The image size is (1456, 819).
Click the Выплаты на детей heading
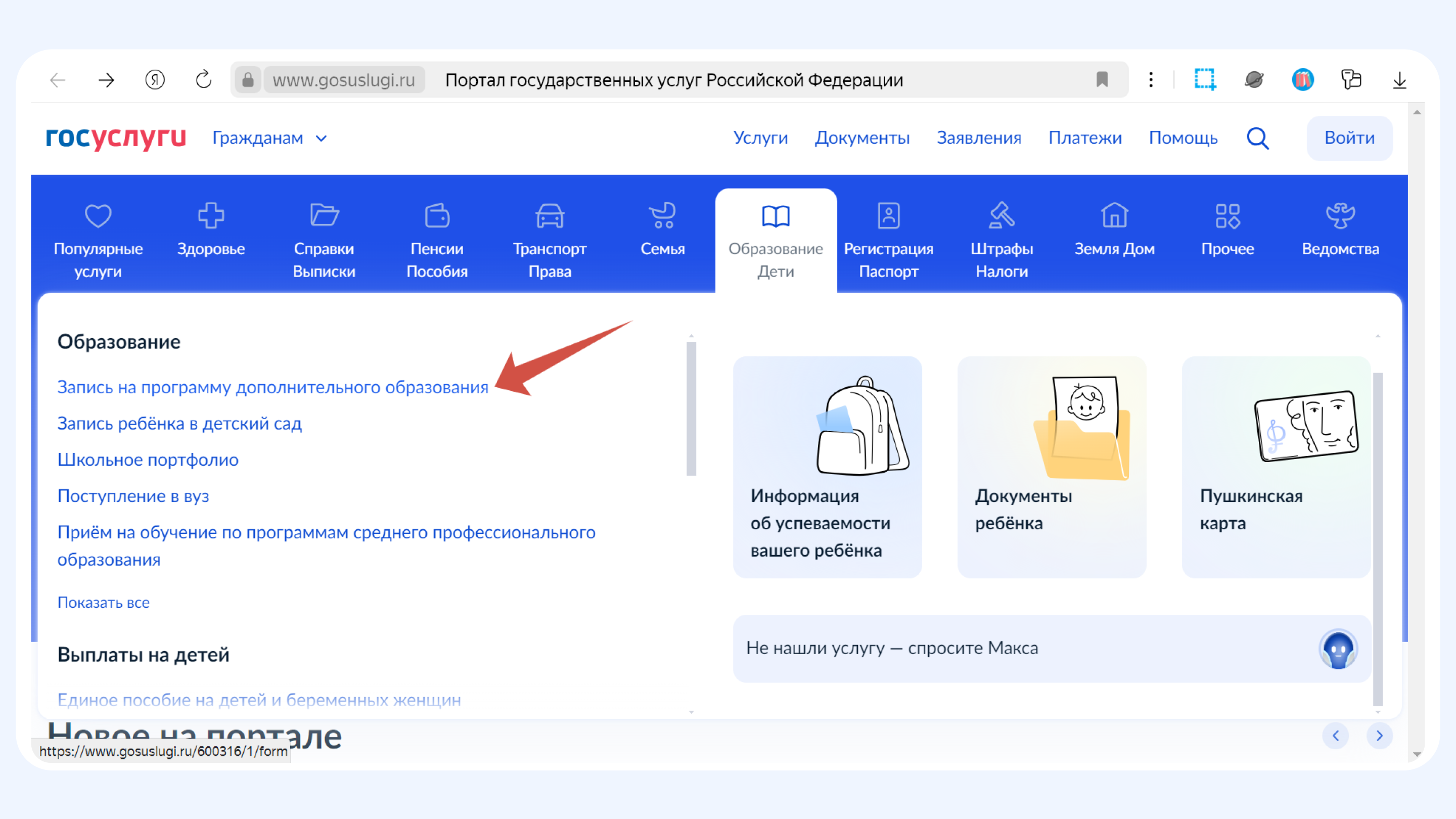(x=143, y=655)
